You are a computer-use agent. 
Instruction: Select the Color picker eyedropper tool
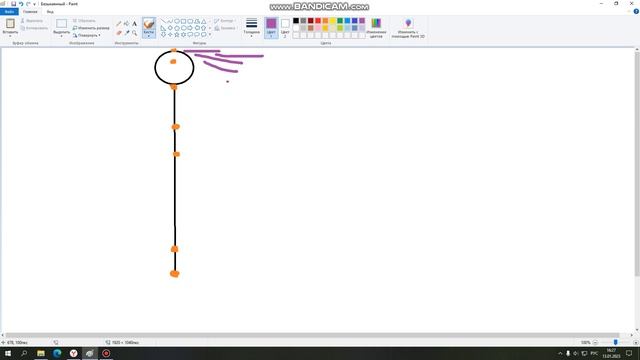click(x=127, y=33)
